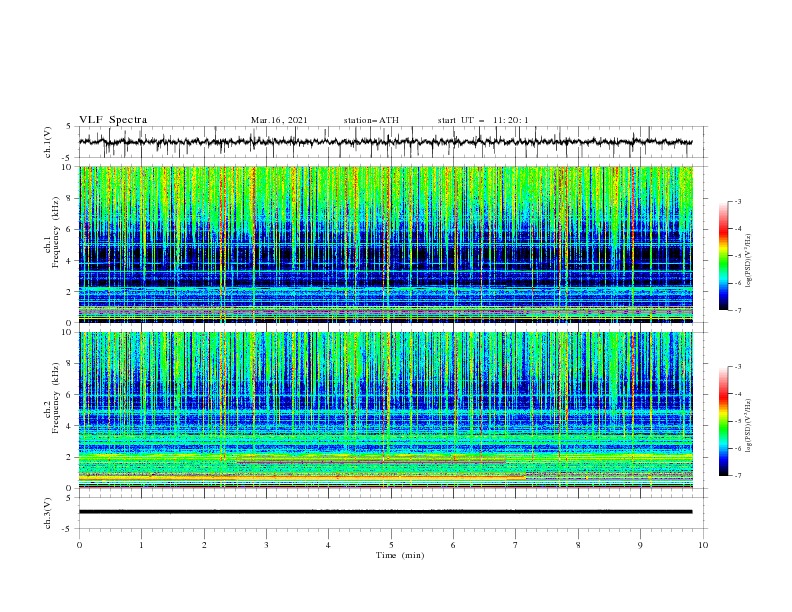Click the "7" tick label on time axis
Image resolution: width=792 pixels, height=612 pixels.
coord(516,545)
